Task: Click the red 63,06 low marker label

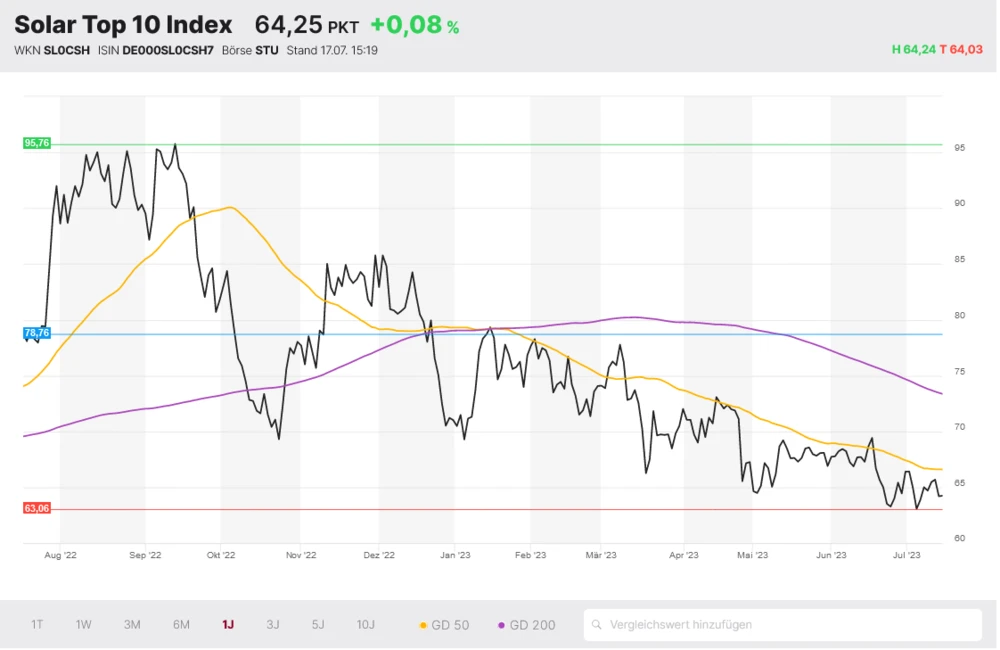Action: point(36,508)
